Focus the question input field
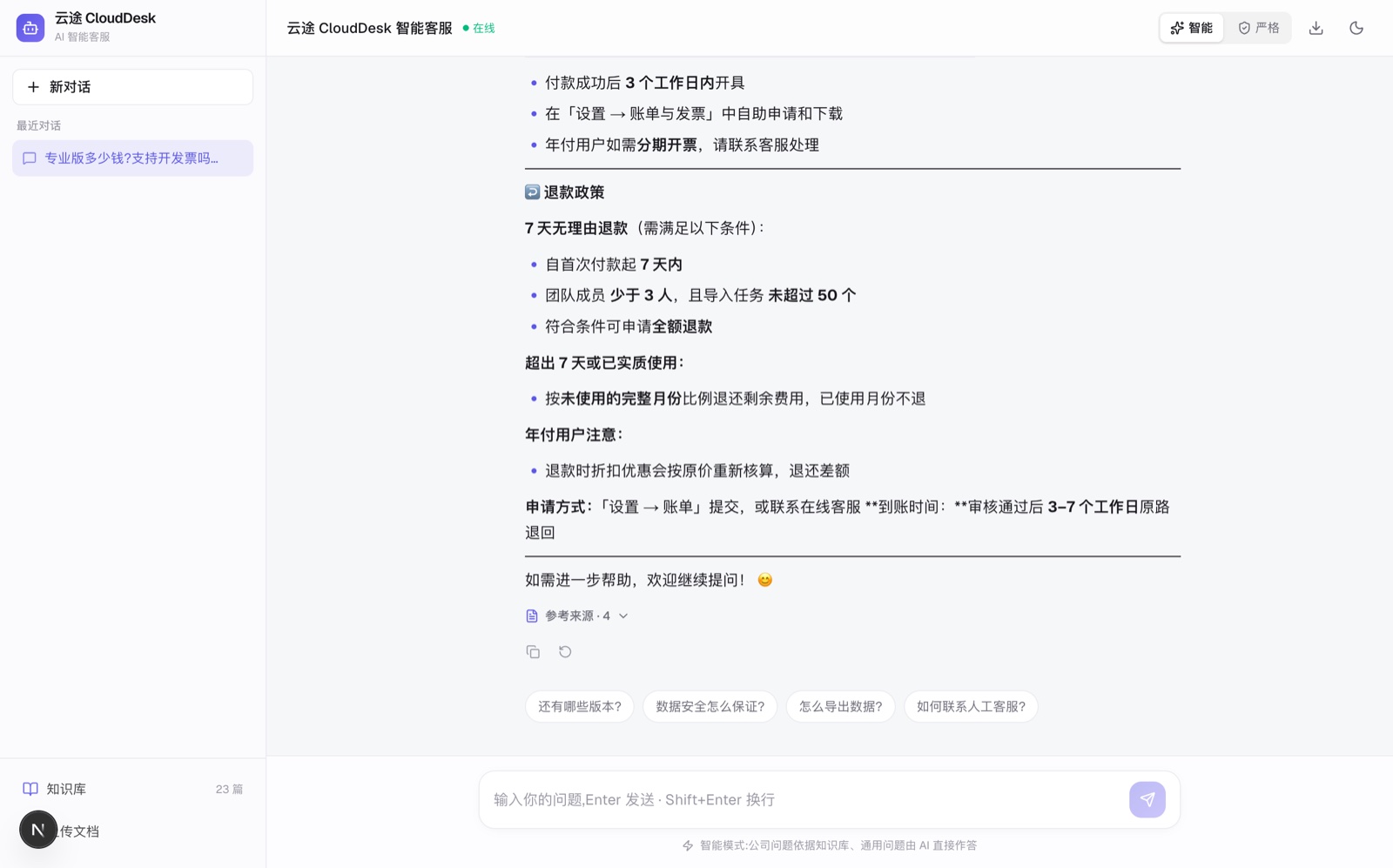The height and width of the screenshot is (868, 1393). point(805,799)
